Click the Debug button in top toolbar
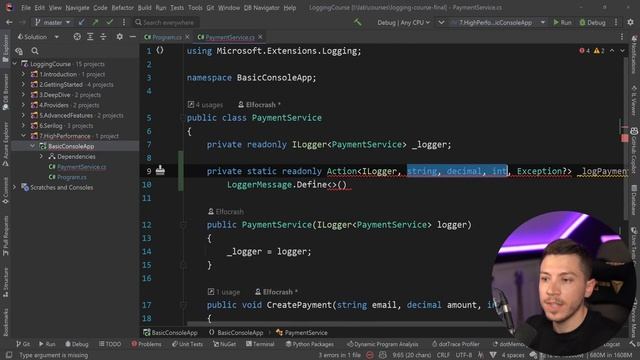 593,22
